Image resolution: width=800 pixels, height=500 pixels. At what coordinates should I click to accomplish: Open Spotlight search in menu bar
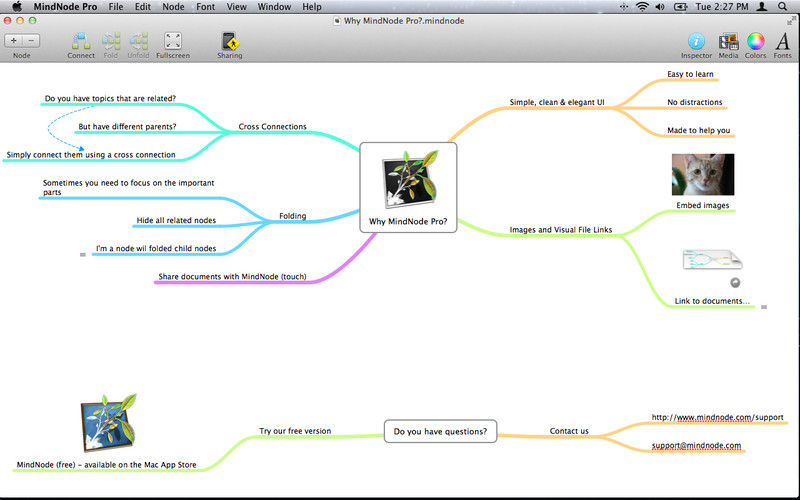click(x=782, y=7)
